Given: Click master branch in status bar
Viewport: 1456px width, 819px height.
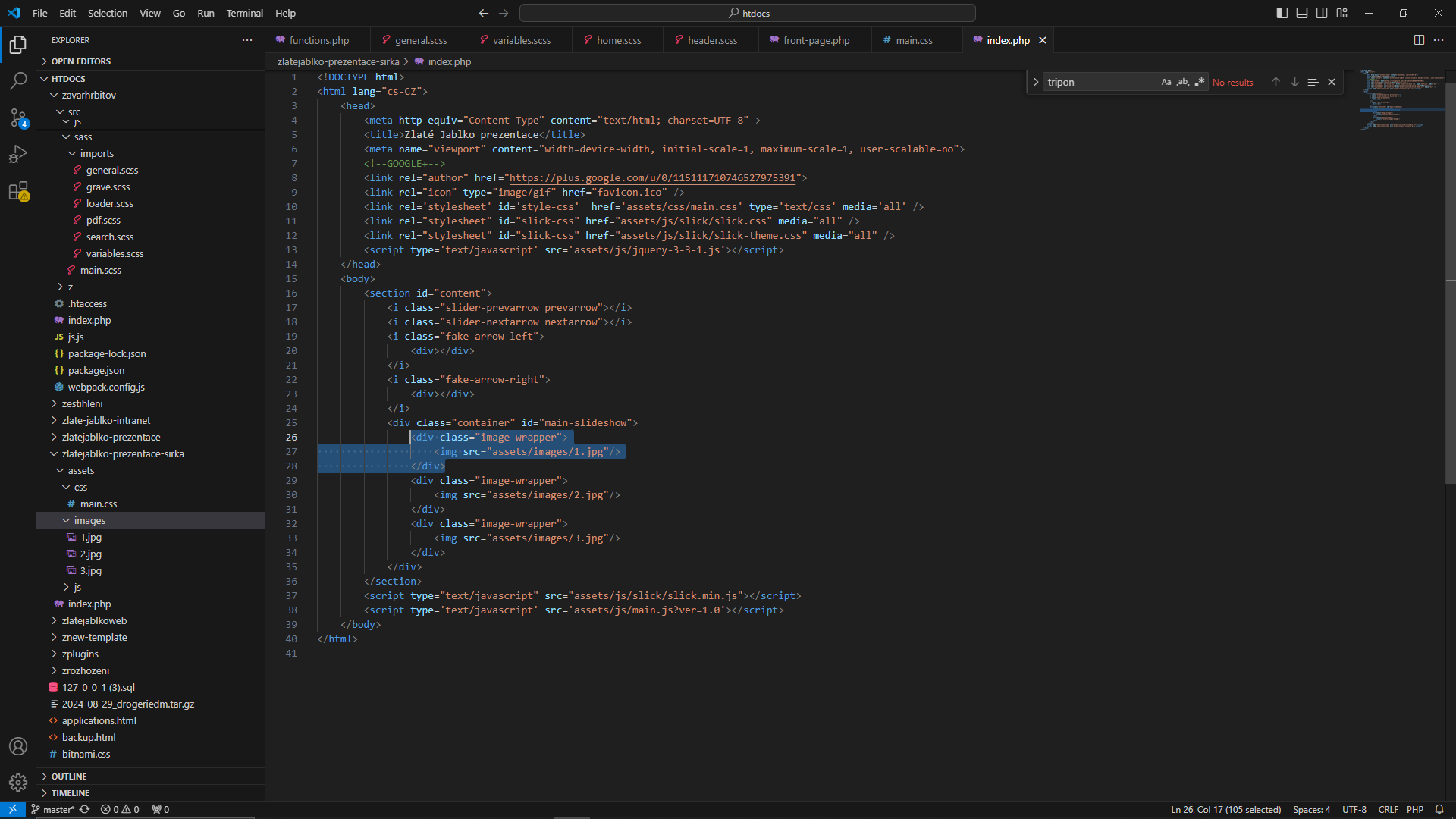Looking at the screenshot, I should [x=52, y=809].
